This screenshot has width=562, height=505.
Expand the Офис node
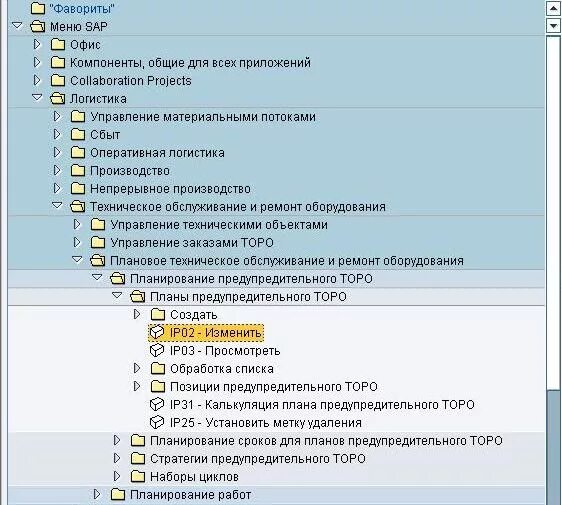[37, 44]
